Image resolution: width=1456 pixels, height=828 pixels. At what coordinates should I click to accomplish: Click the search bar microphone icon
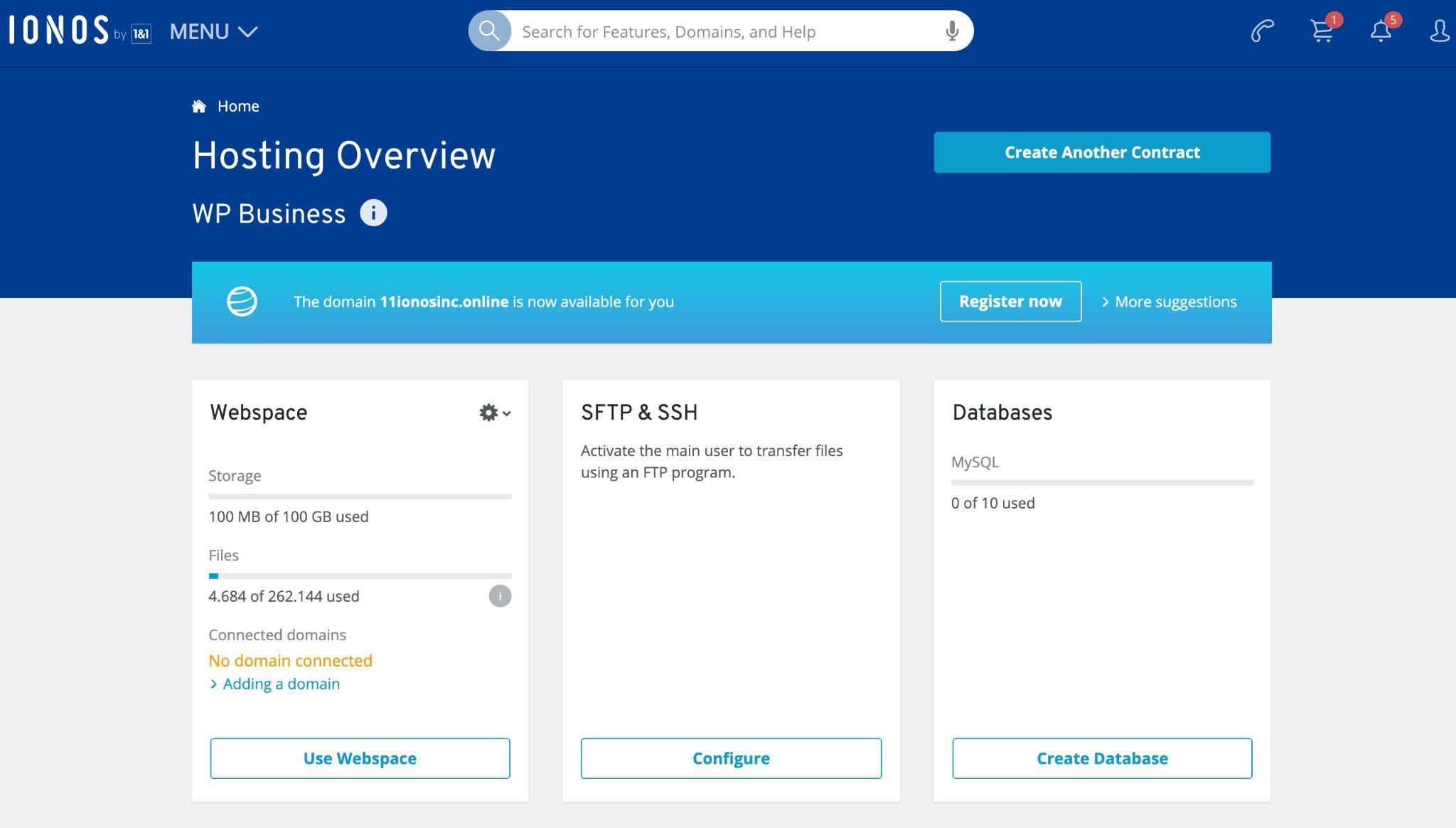[951, 31]
